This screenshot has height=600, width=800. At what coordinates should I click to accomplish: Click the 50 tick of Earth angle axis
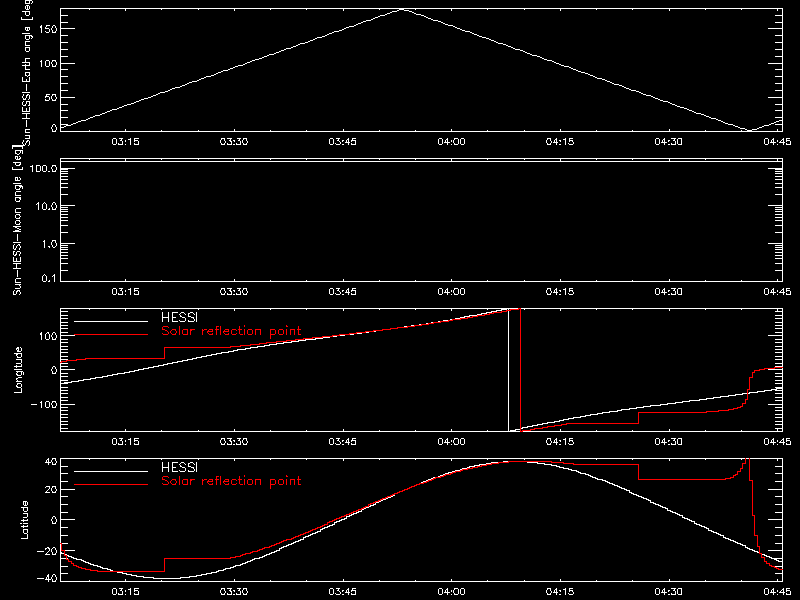coord(51,97)
